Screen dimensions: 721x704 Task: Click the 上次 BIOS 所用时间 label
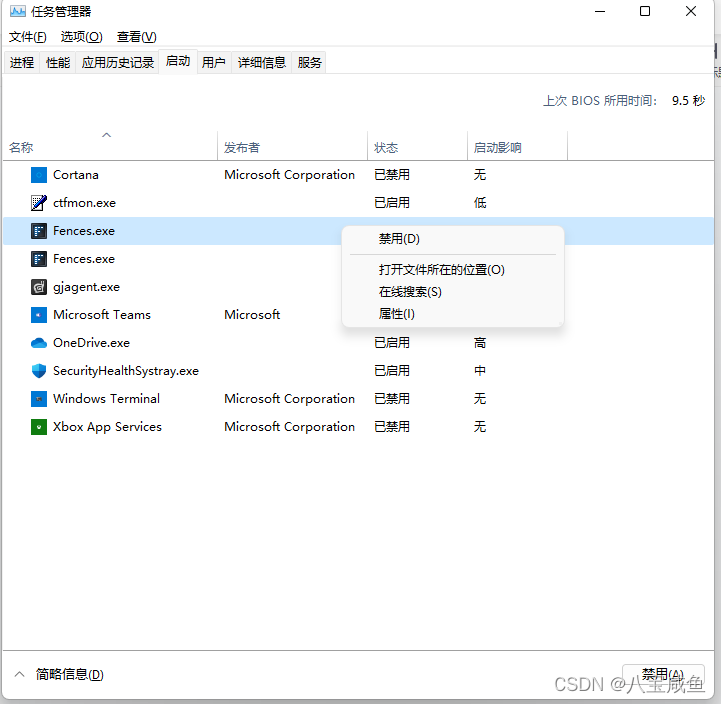pos(600,101)
